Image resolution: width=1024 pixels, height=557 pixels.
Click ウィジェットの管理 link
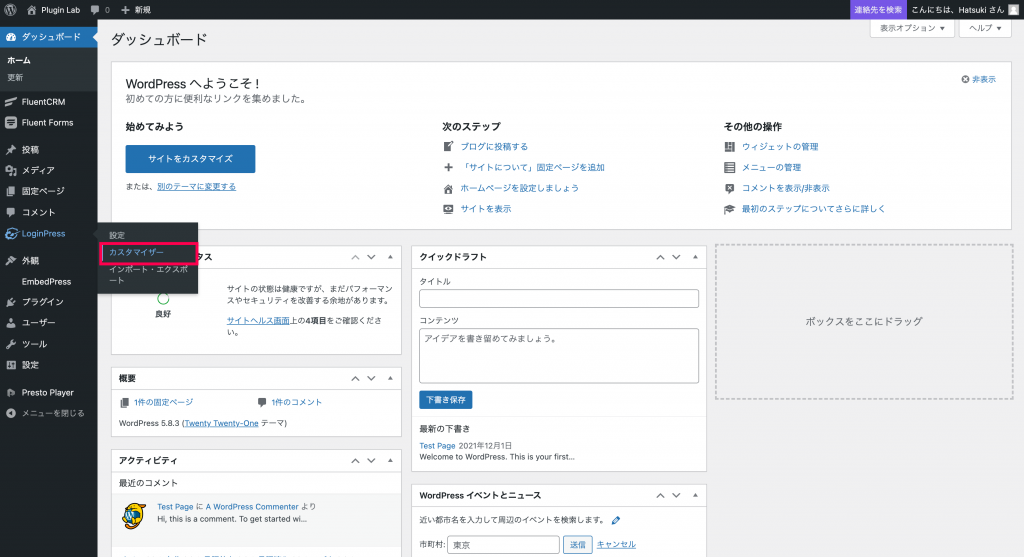[x=780, y=147]
